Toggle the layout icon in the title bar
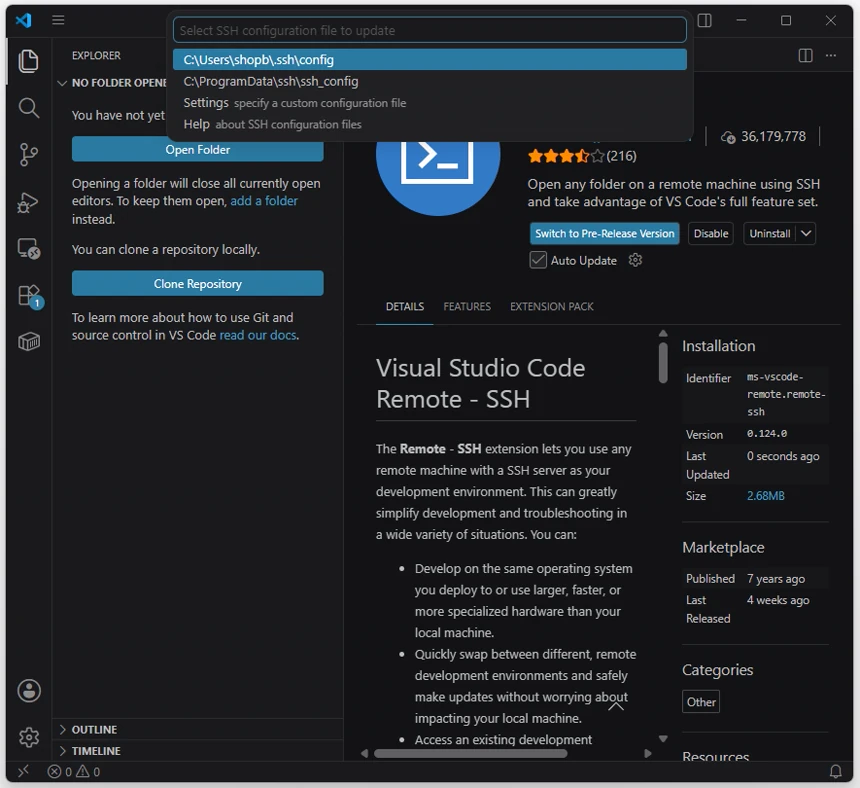Viewport: 860px width, 788px height. point(705,20)
